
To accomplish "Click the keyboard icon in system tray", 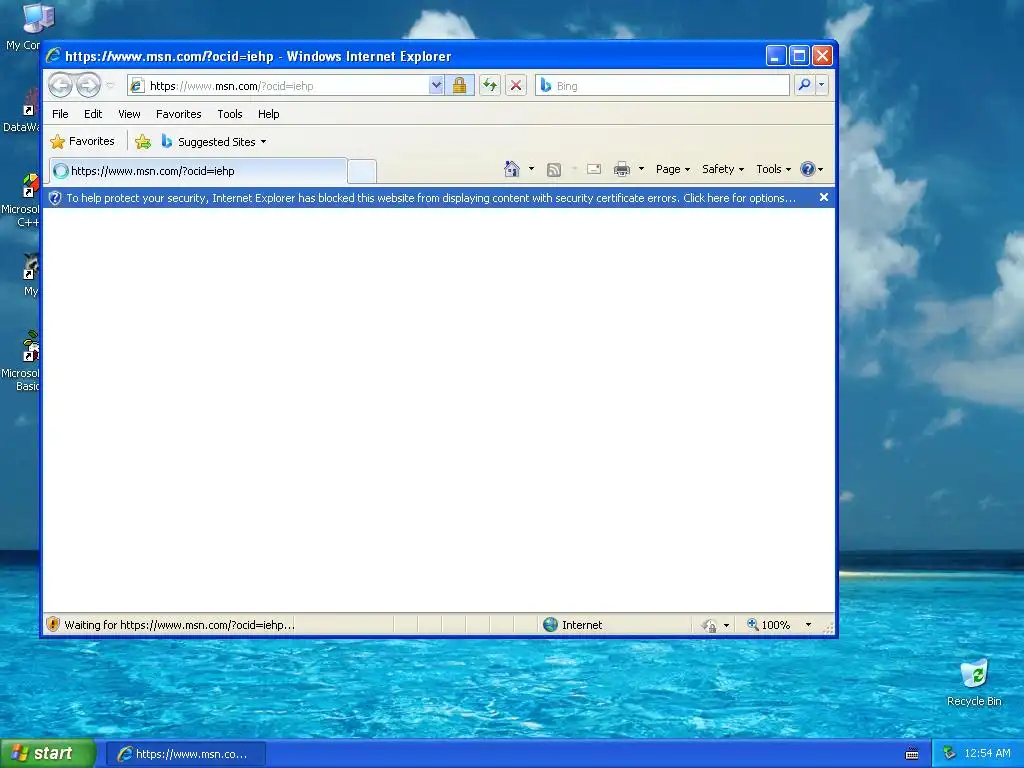I will (912, 754).
